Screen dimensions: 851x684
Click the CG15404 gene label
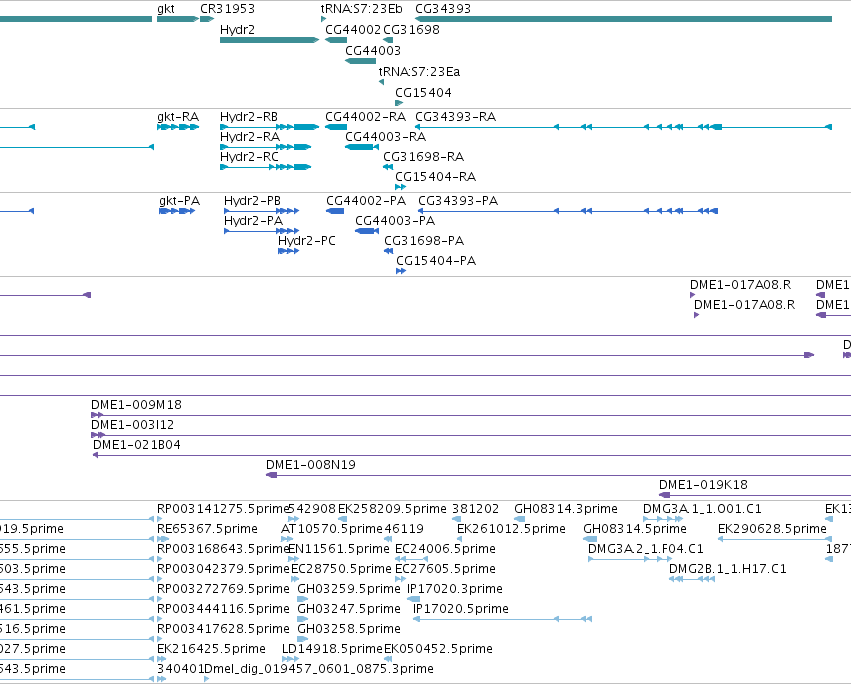[423, 93]
